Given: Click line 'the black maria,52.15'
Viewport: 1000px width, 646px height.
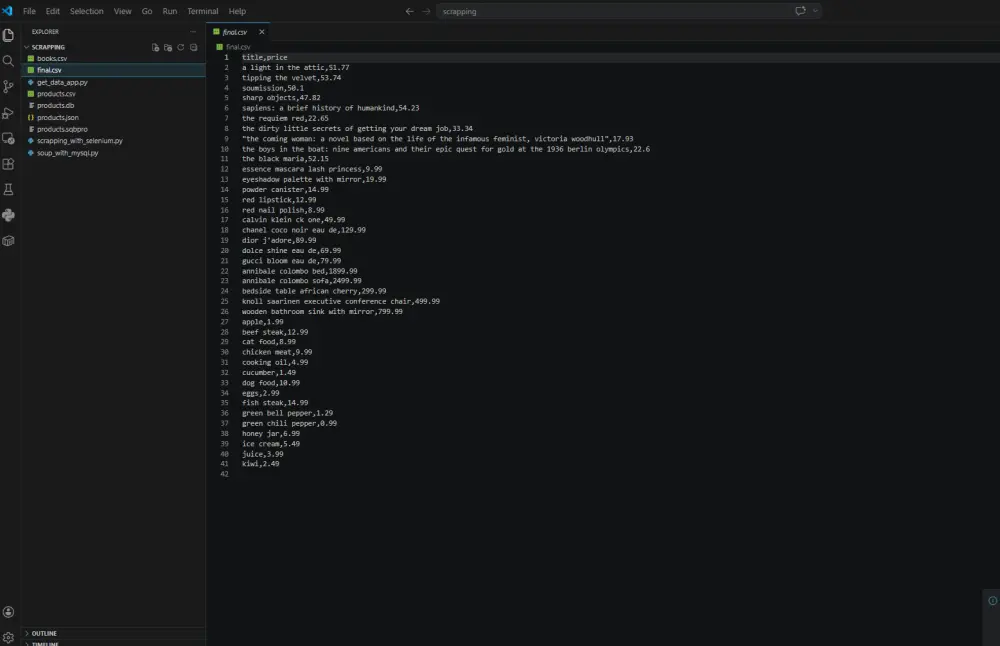Looking at the screenshot, I should 285,159.
